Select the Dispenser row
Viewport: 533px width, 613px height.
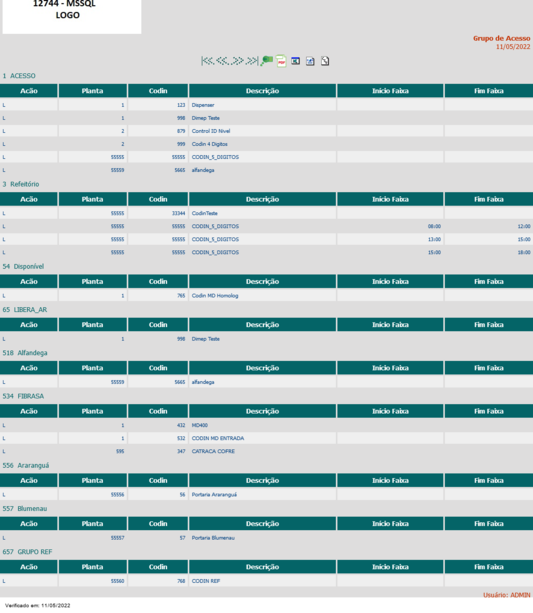pos(266,105)
